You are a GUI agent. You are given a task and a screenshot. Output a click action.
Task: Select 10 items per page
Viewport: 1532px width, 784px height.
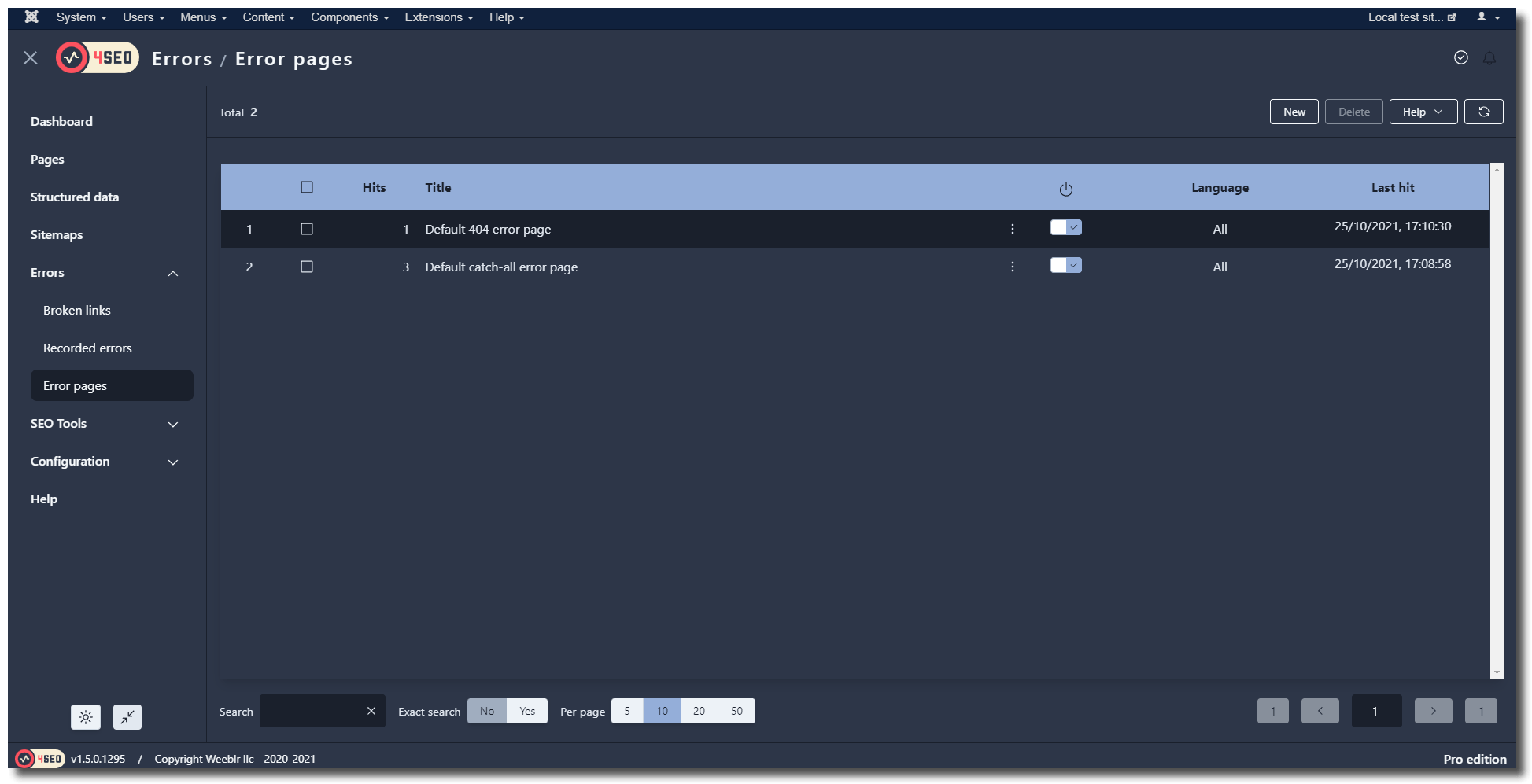pyautogui.click(x=662, y=711)
